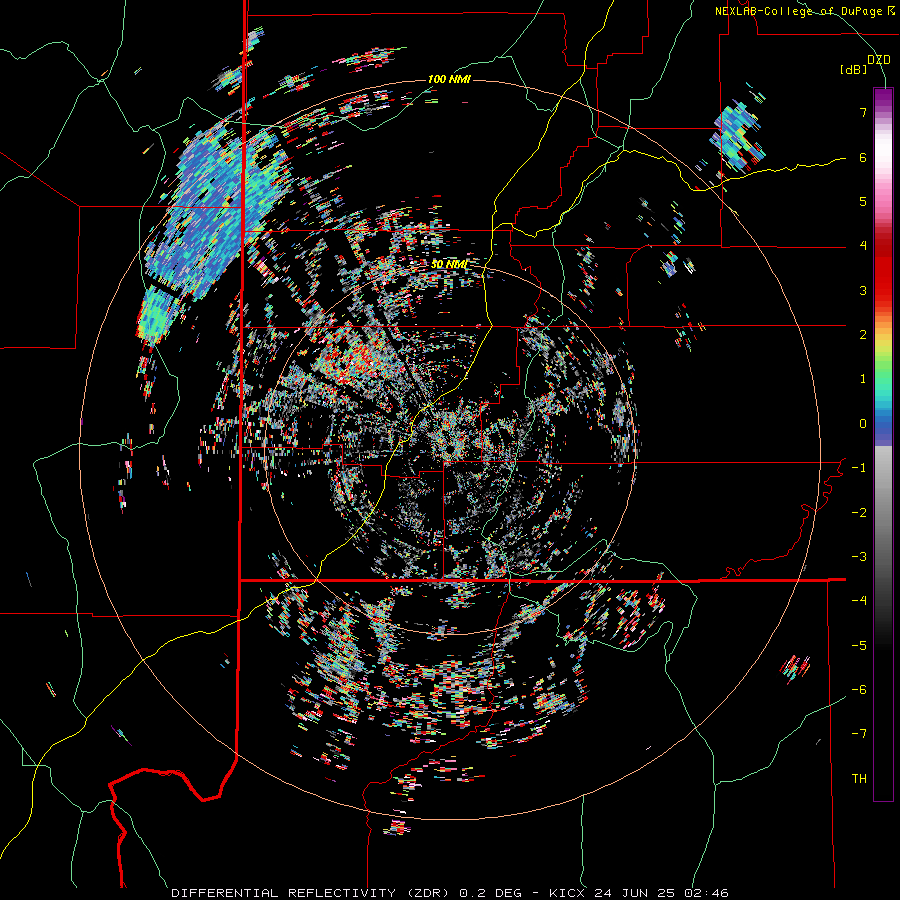The height and width of the screenshot is (900, 900).
Task: Click the -1 value on the color scale
Action: pyautogui.click(x=859, y=468)
